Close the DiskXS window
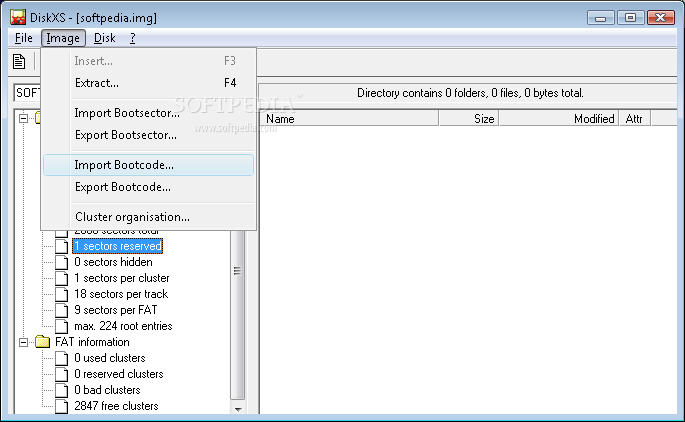Image resolution: width=685 pixels, height=422 pixels. (x=661, y=18)
